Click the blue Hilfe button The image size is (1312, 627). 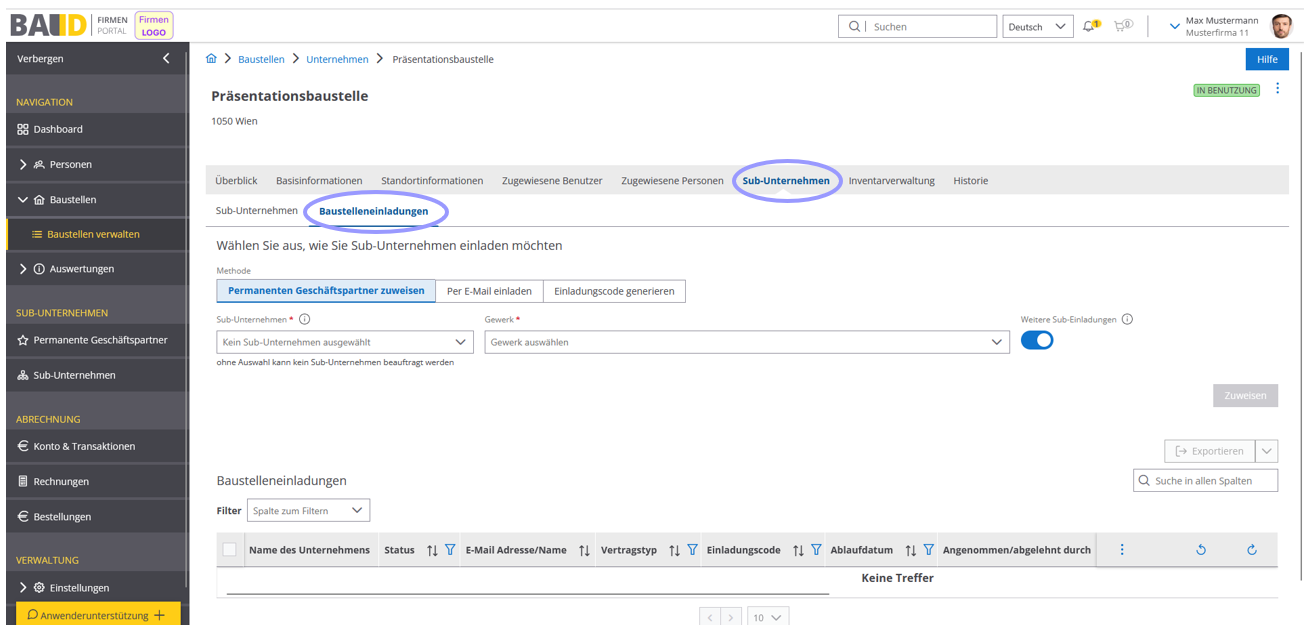1267,59
